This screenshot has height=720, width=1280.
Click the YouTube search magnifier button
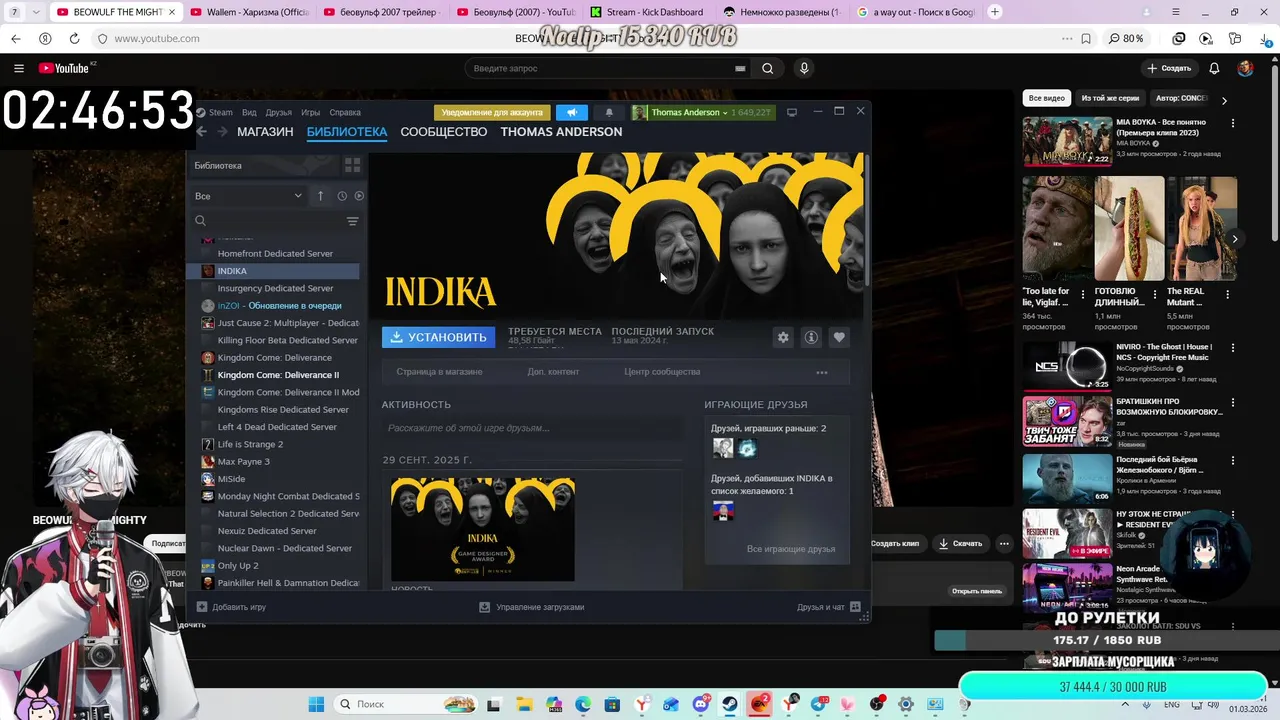pyautogui.click(x=767, y=68)
